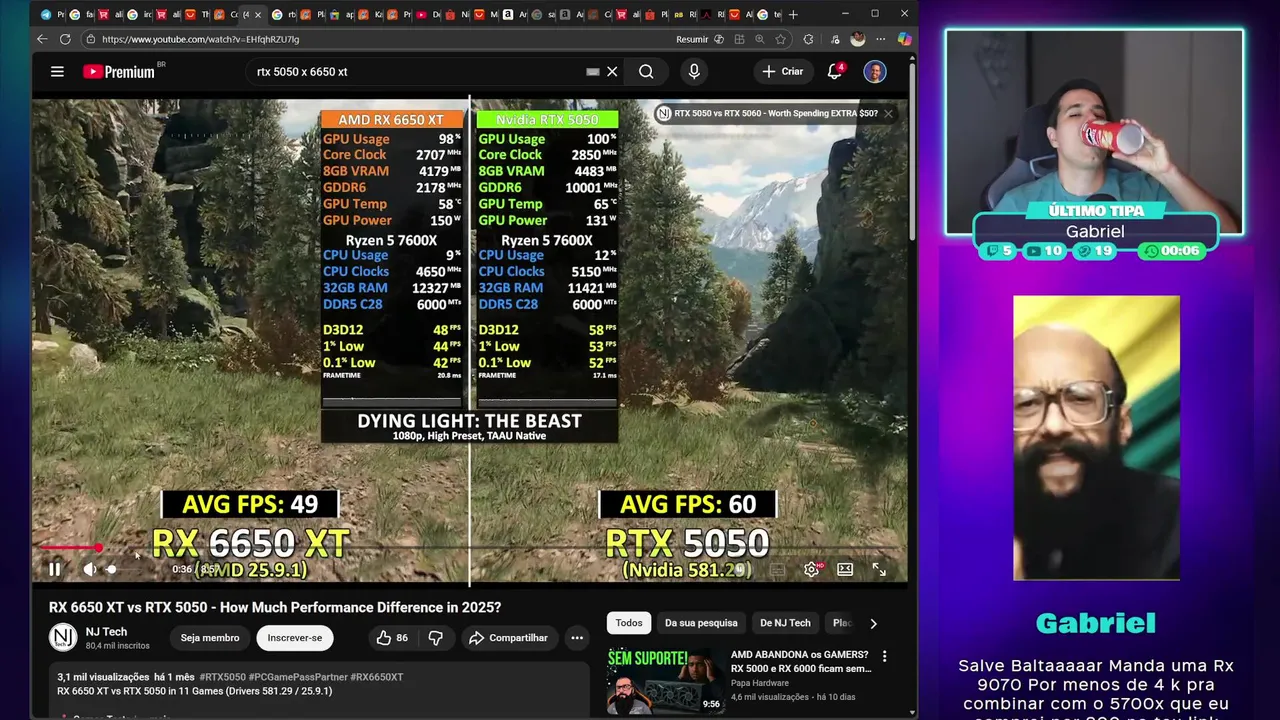
Task: Open the YouTube guide hamburger menu
Action: 57,72
